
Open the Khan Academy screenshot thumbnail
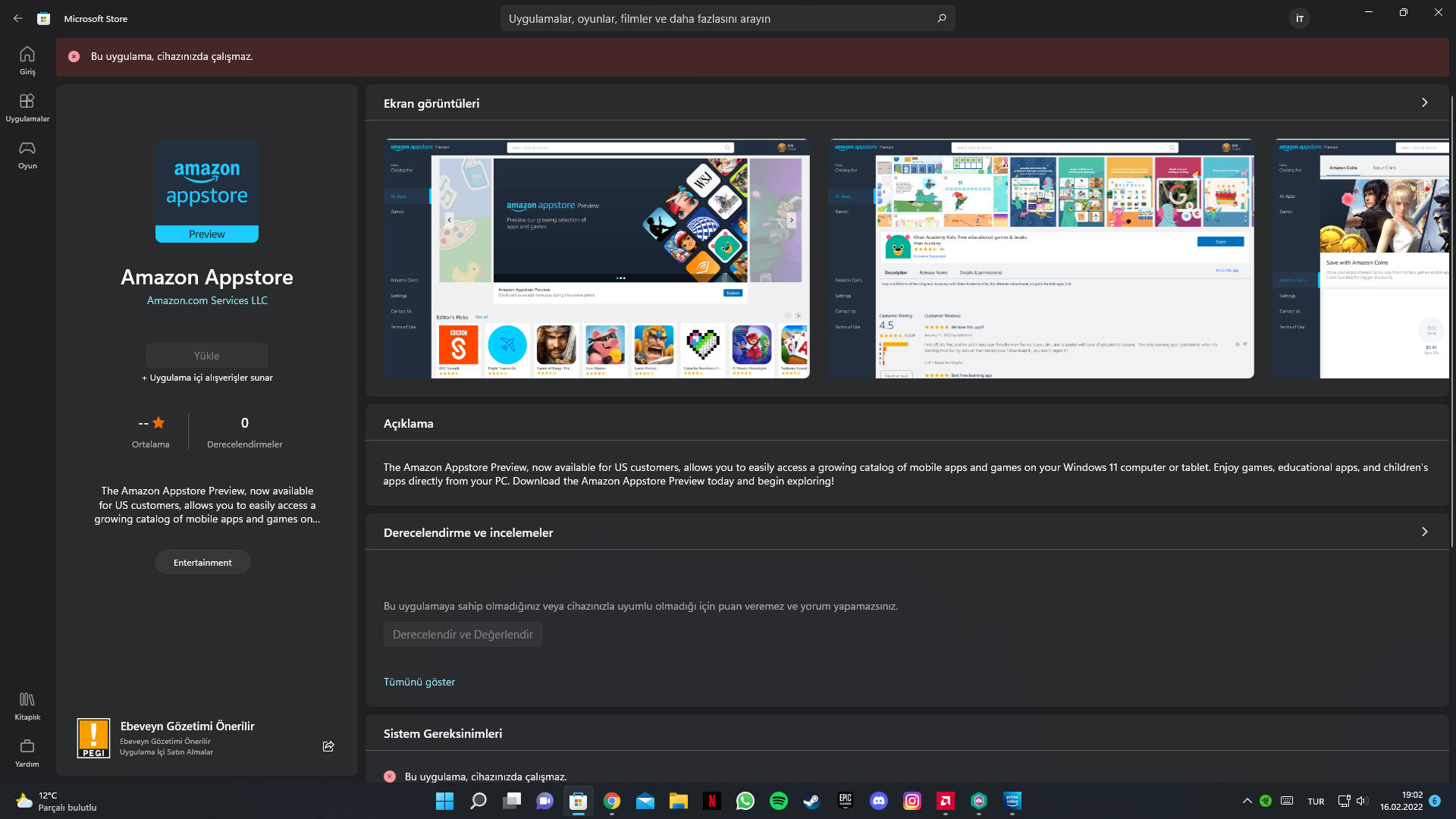click(x=1041, y=258)
